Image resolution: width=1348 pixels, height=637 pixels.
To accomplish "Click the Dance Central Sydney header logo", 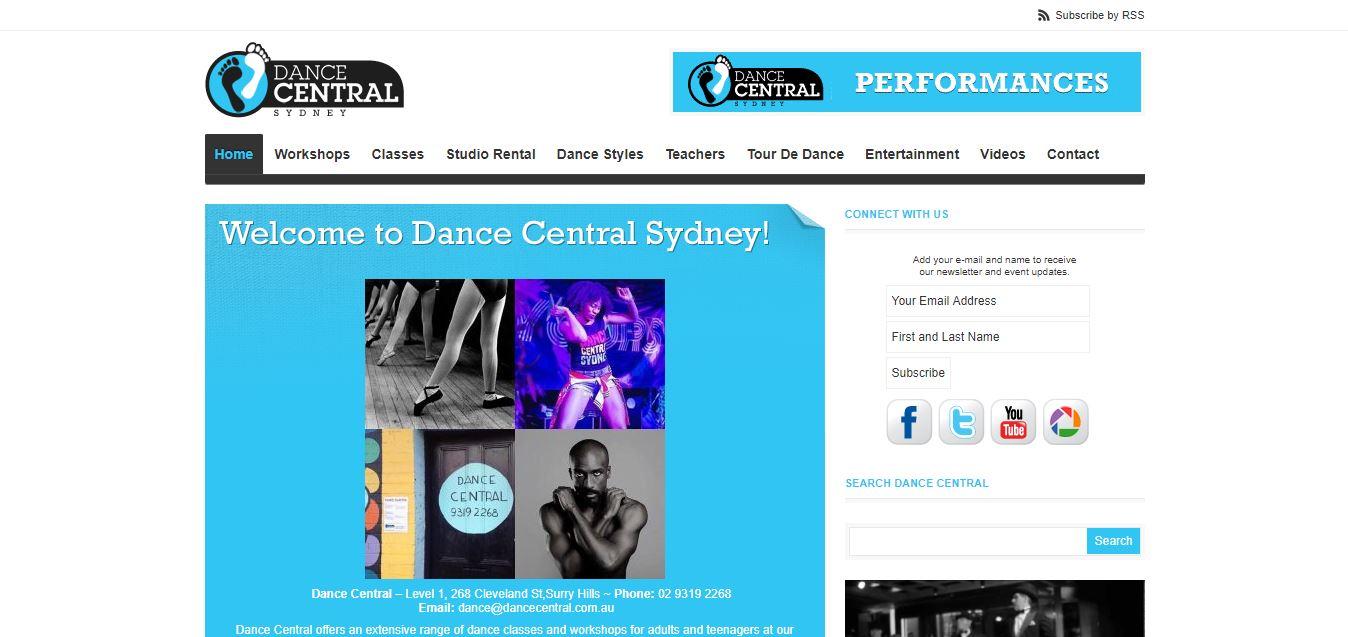I will (305, 80).
